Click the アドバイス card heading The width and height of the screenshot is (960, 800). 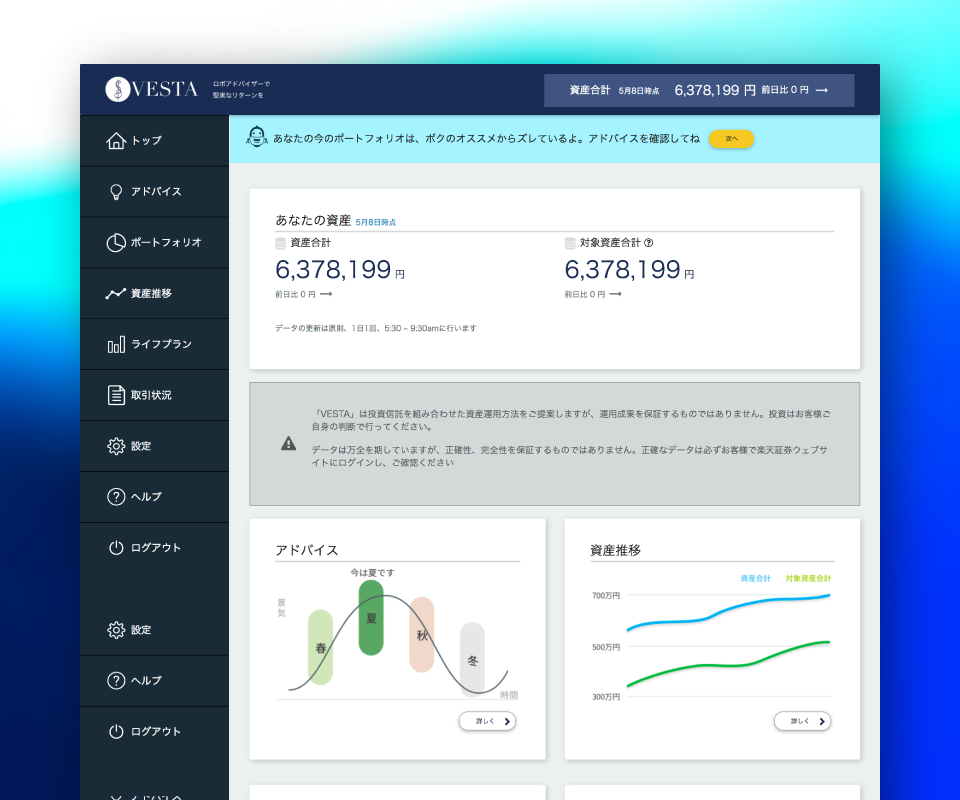pyautogui.click(x=307, y=550)
